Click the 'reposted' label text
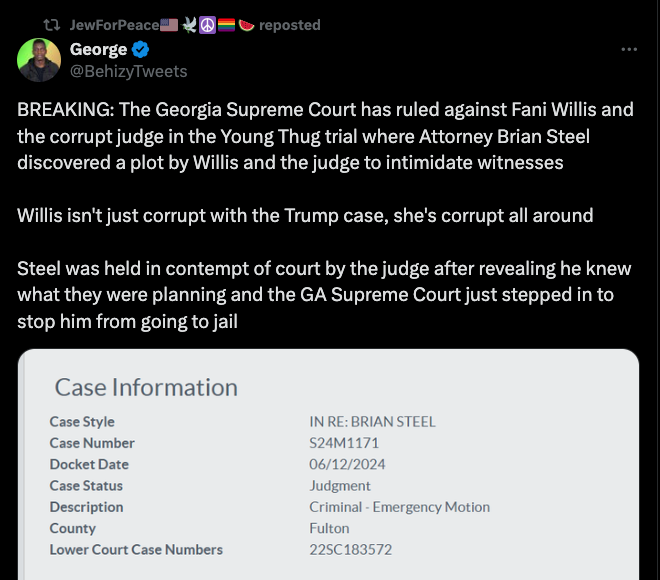Screen dimensions: 660x580 click(289, 24)
